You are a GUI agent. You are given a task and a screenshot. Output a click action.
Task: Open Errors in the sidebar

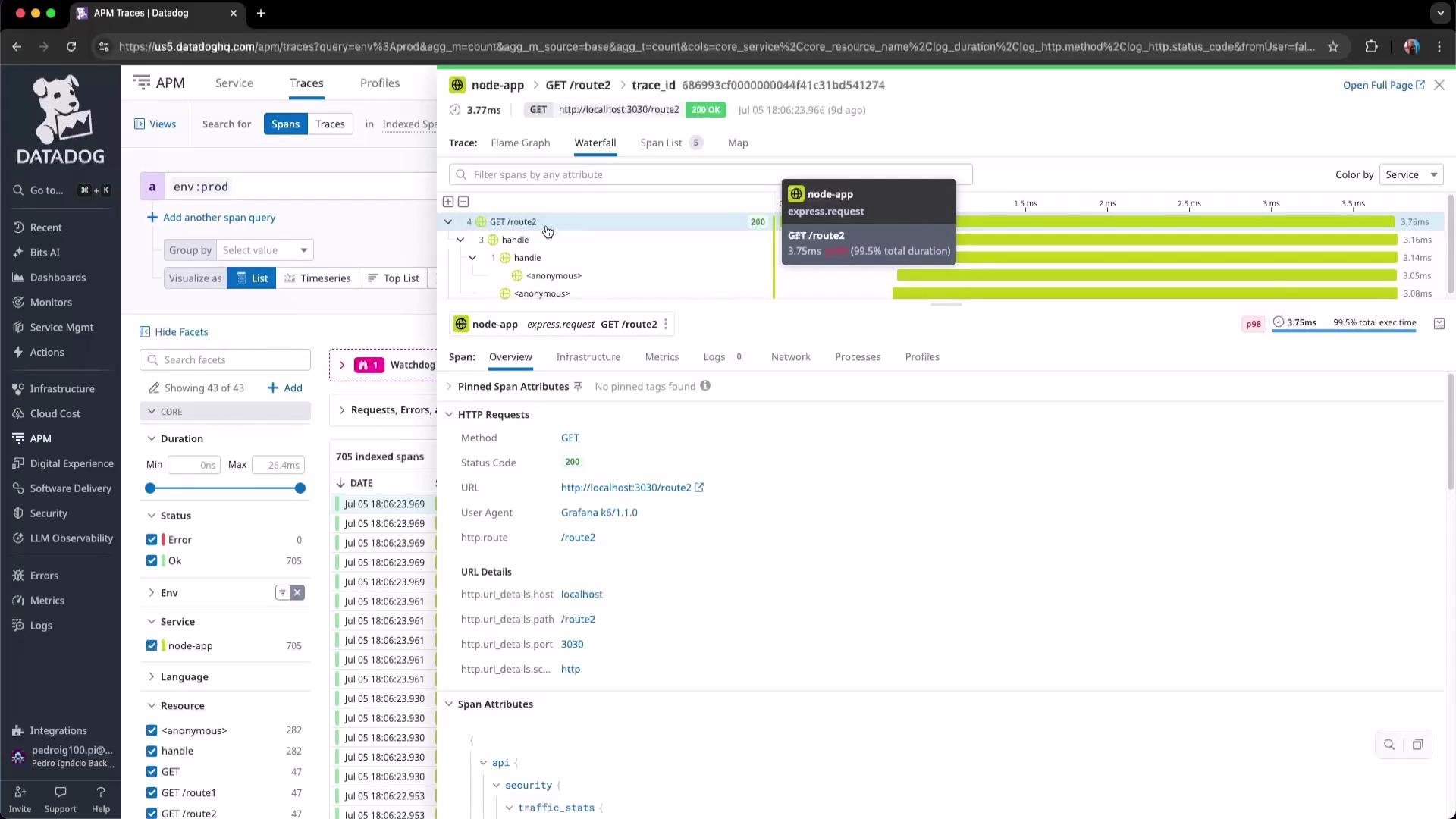point(44,576)
